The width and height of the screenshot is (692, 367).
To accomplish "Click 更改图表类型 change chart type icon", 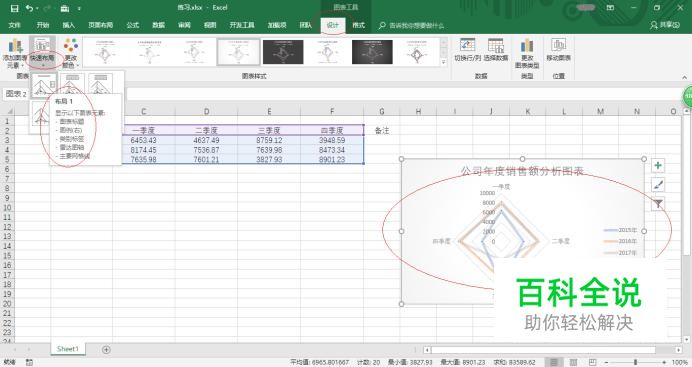I will pyautogui.click(x=527, y=53).
